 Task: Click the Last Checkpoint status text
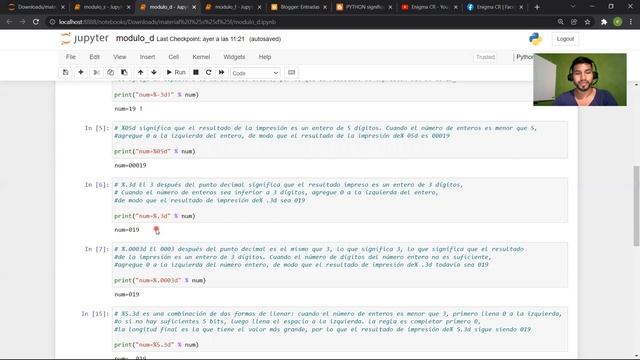(200, 39)
